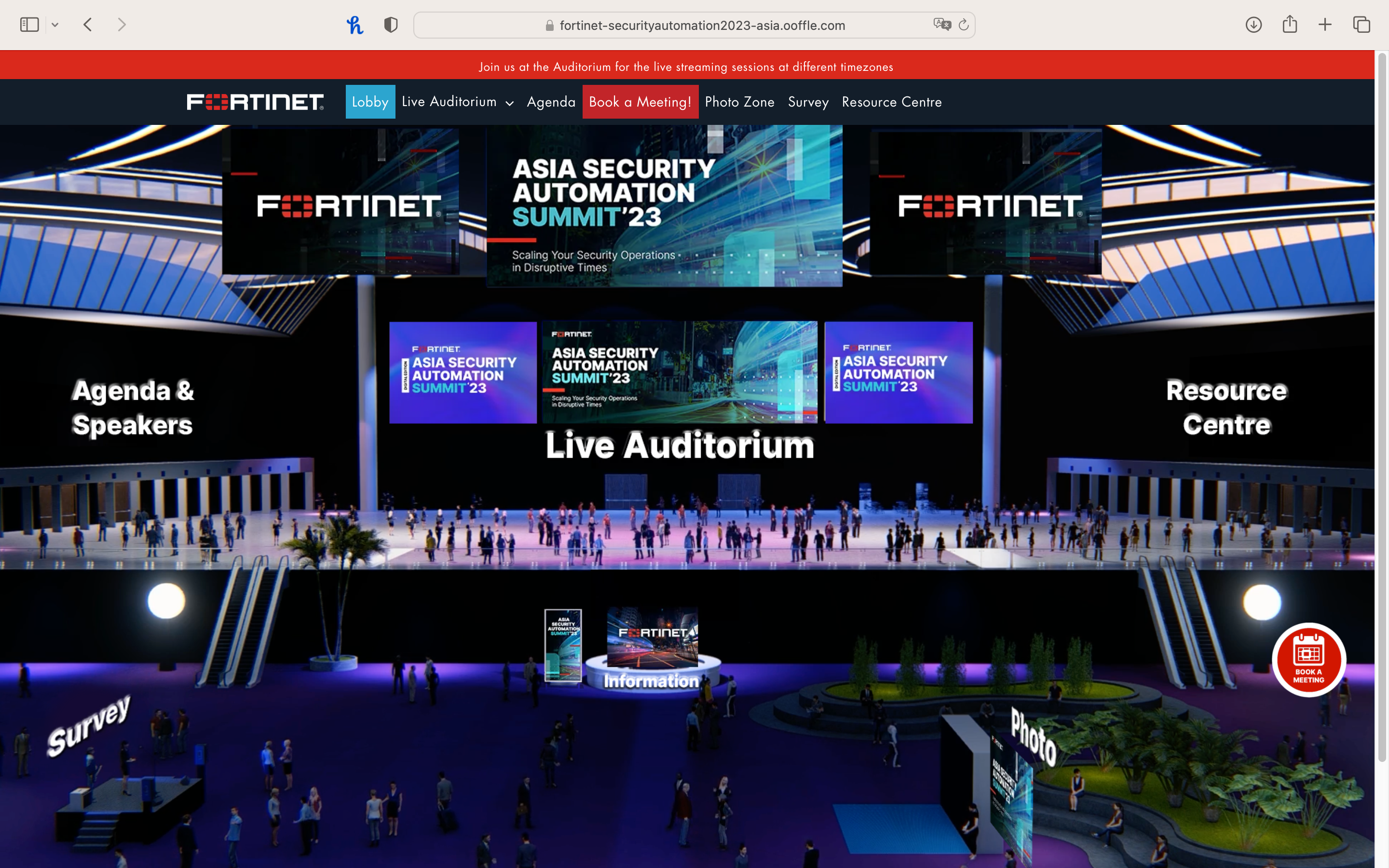The width and height of the screenshot is (1389, 868).
Task: Expand the Live Auditorium dropdown
Action: tap(509, 103)
